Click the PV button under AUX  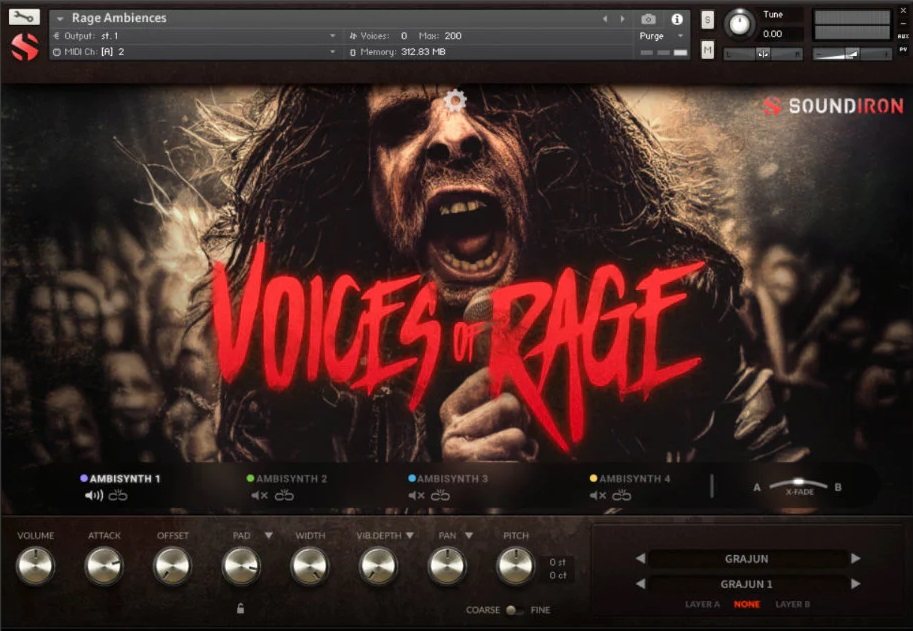click(x=903, y=50)
